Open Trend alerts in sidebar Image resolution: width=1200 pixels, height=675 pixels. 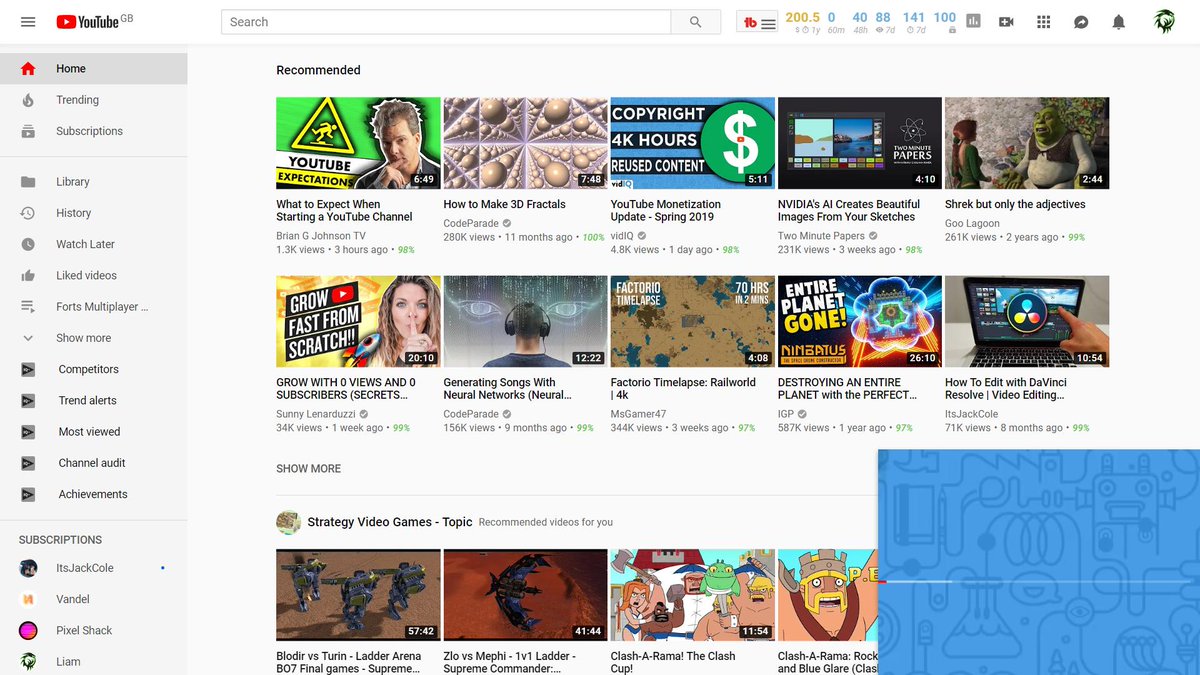point(94,400)
